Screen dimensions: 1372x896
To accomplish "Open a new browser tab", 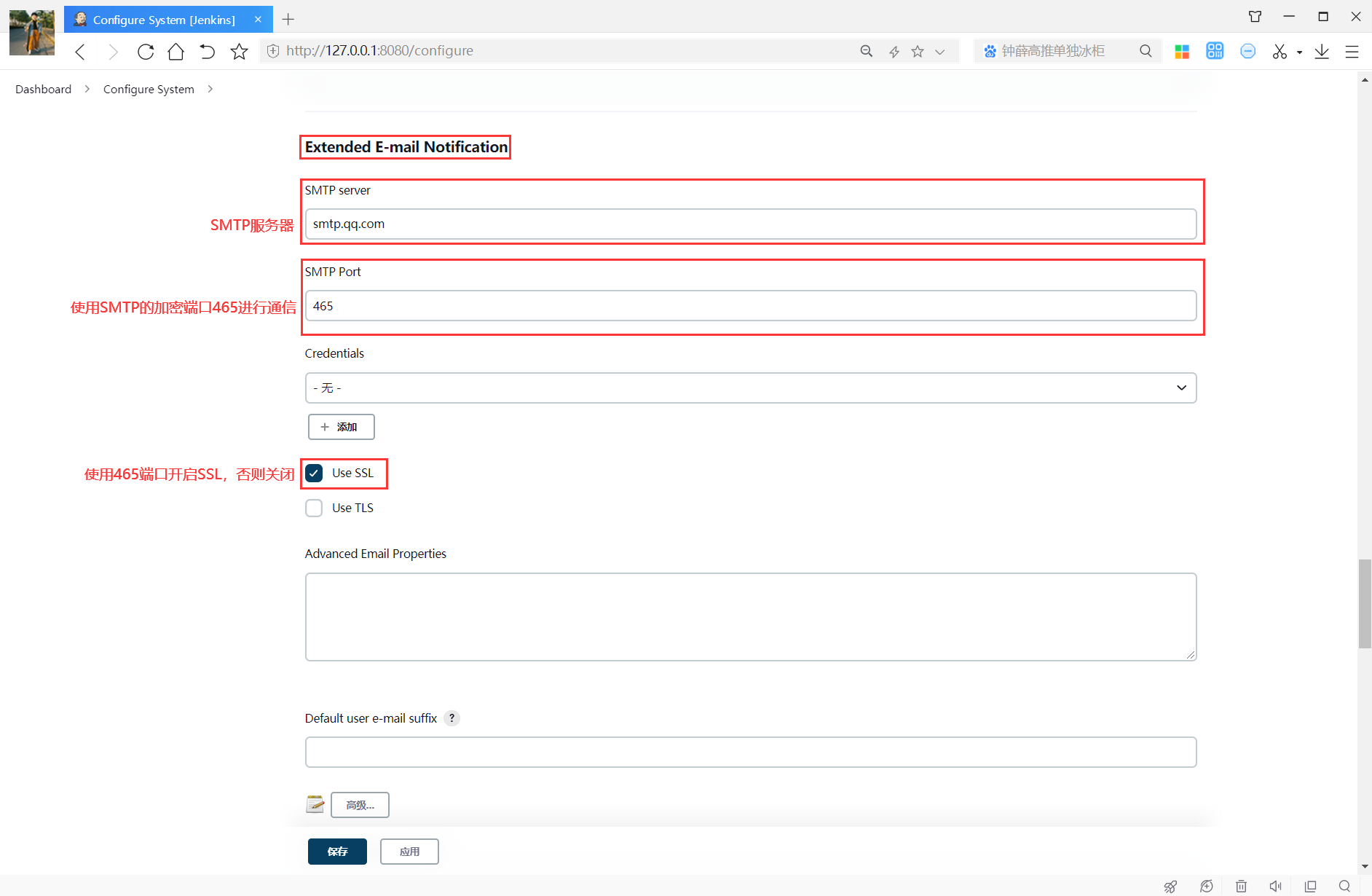I will coord(288,20).
